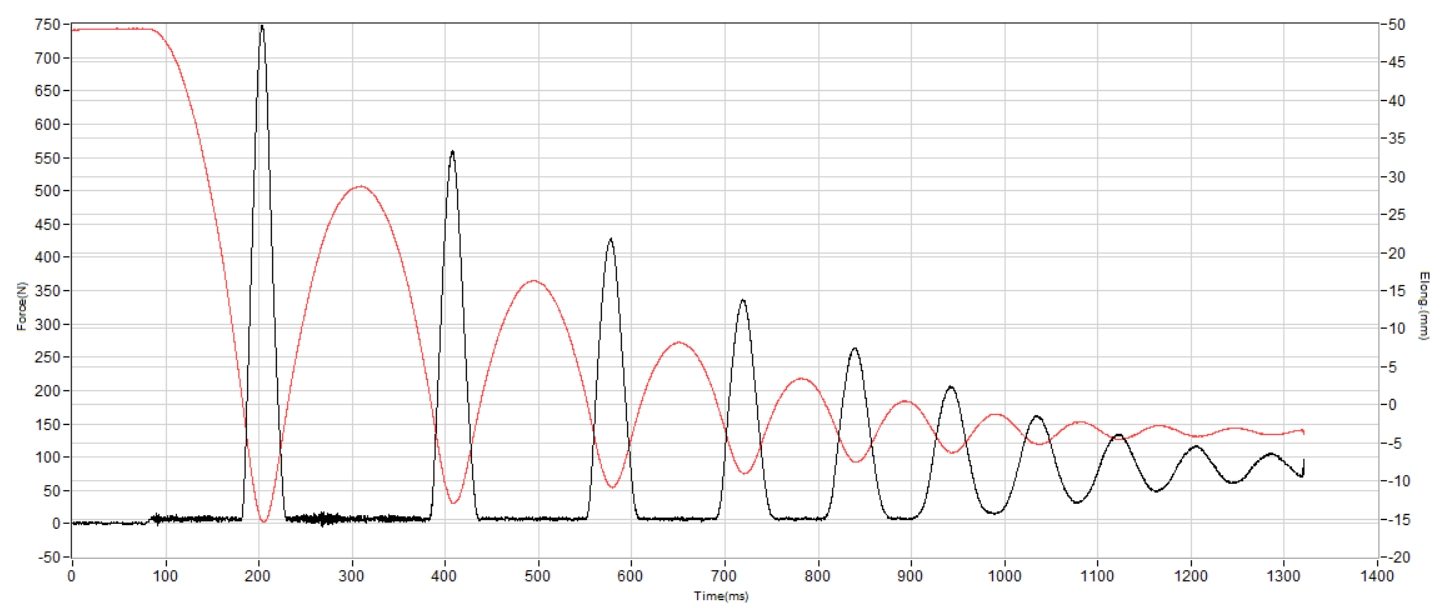
Task: Click the black force peak near 720 ms
Action: [742, 300]
